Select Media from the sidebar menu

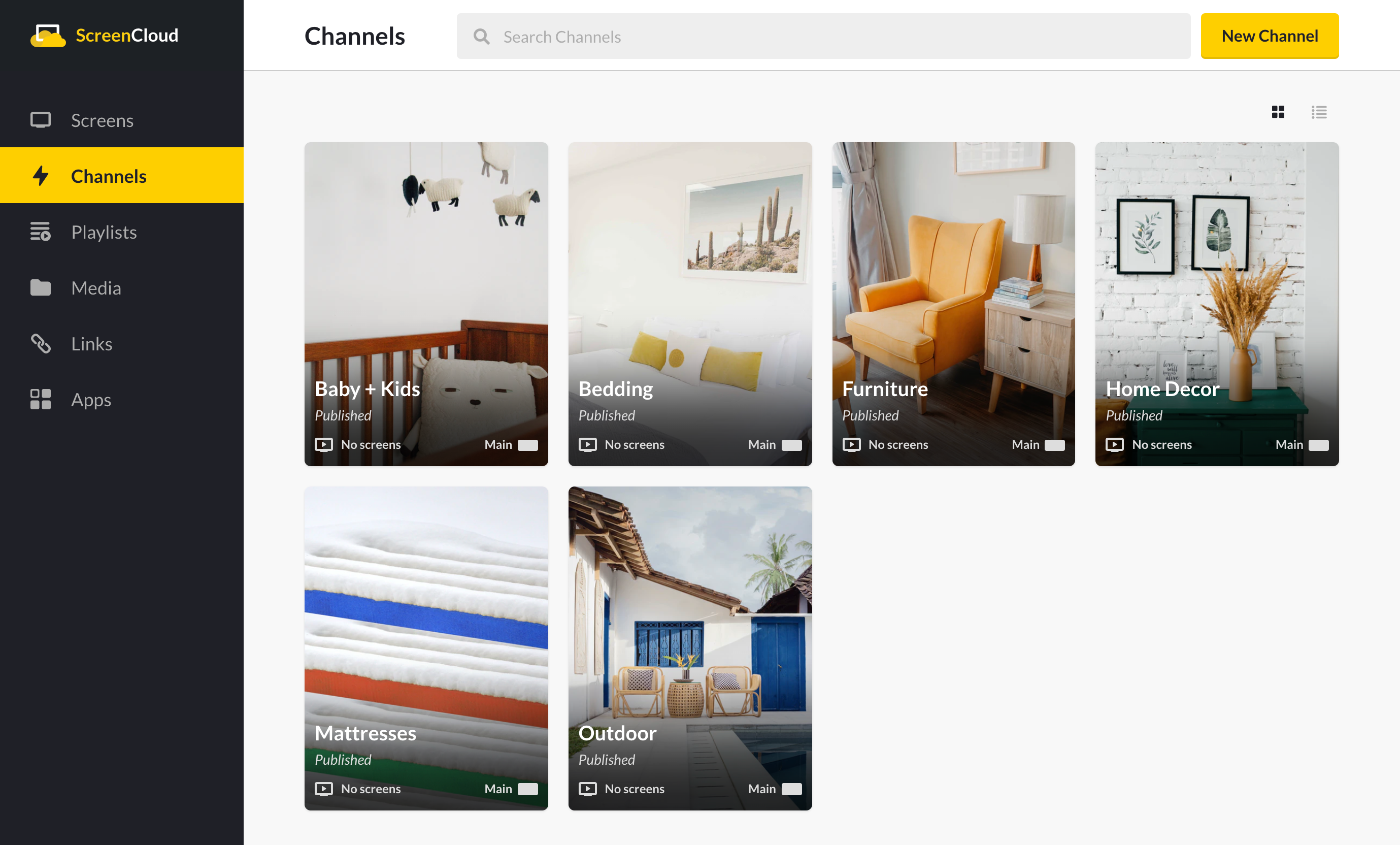point(96,287)
